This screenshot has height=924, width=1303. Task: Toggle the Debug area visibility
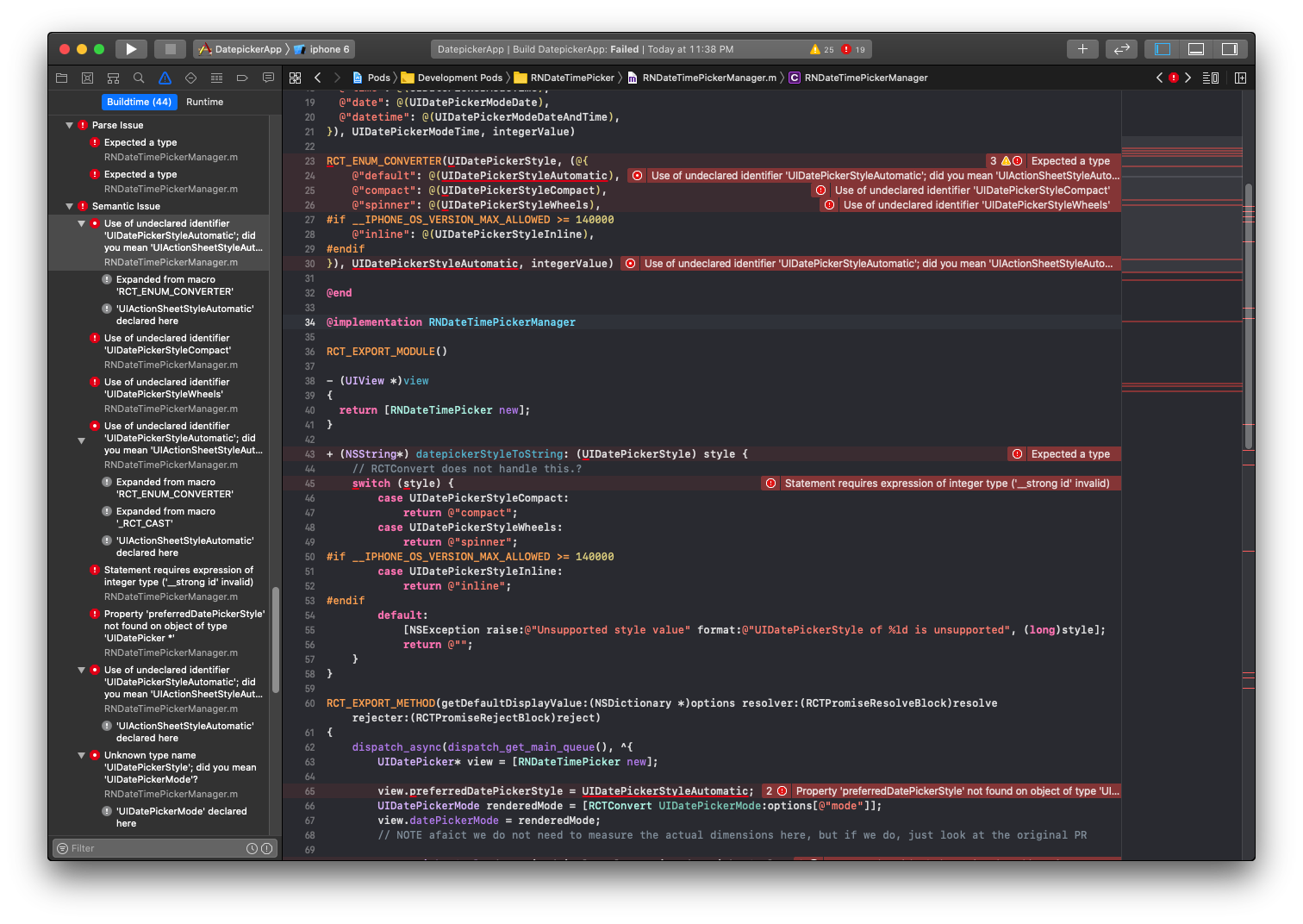[1196, 48]
